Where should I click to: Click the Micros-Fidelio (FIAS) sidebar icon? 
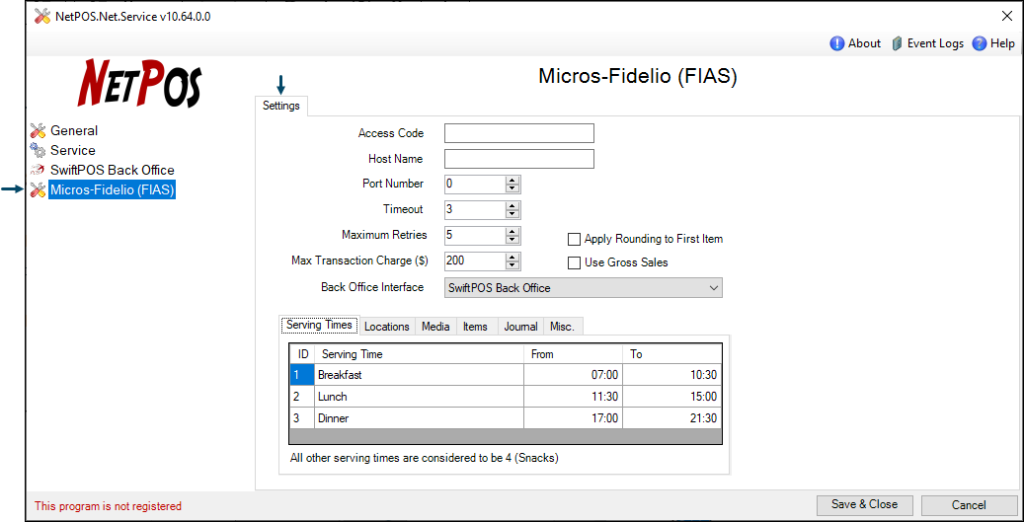pos(38,190)
